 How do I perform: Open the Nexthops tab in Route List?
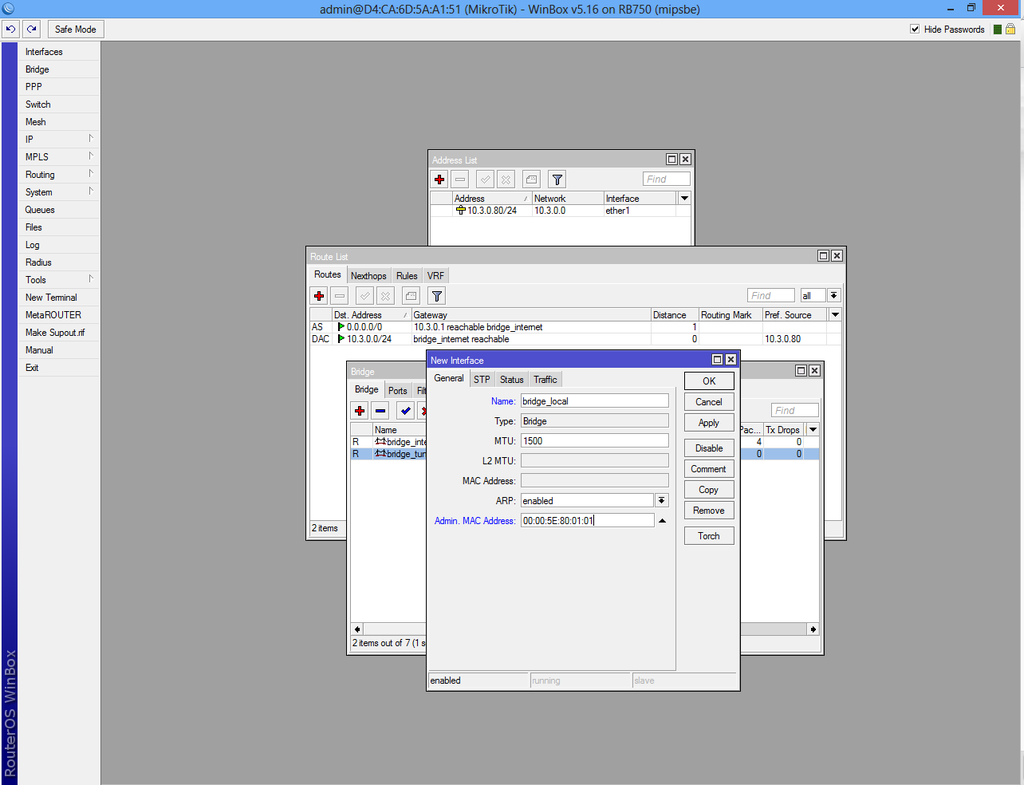pyautogui.click(x=368, y=275)
